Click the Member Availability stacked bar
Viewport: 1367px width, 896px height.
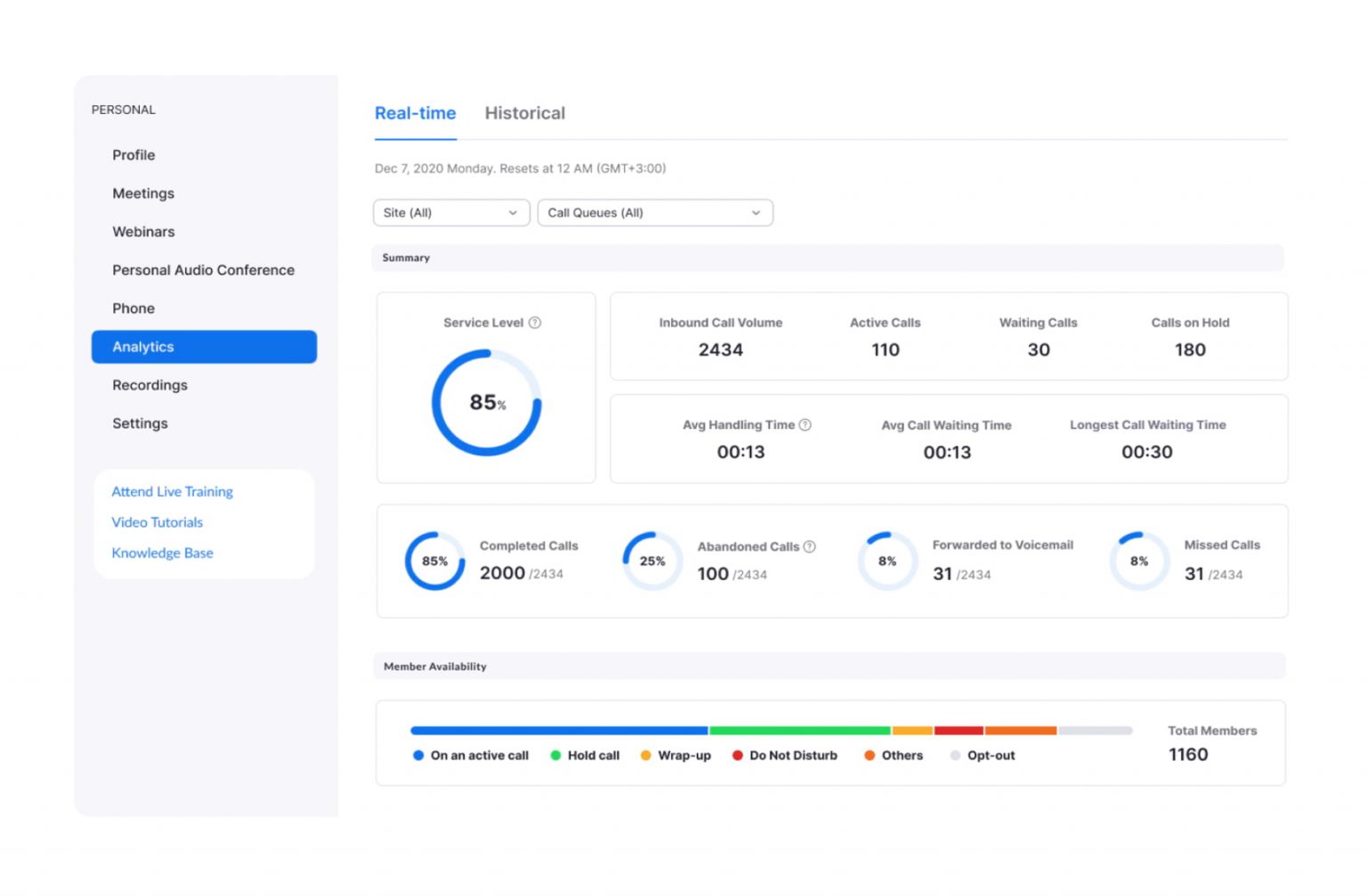[770, 730]
